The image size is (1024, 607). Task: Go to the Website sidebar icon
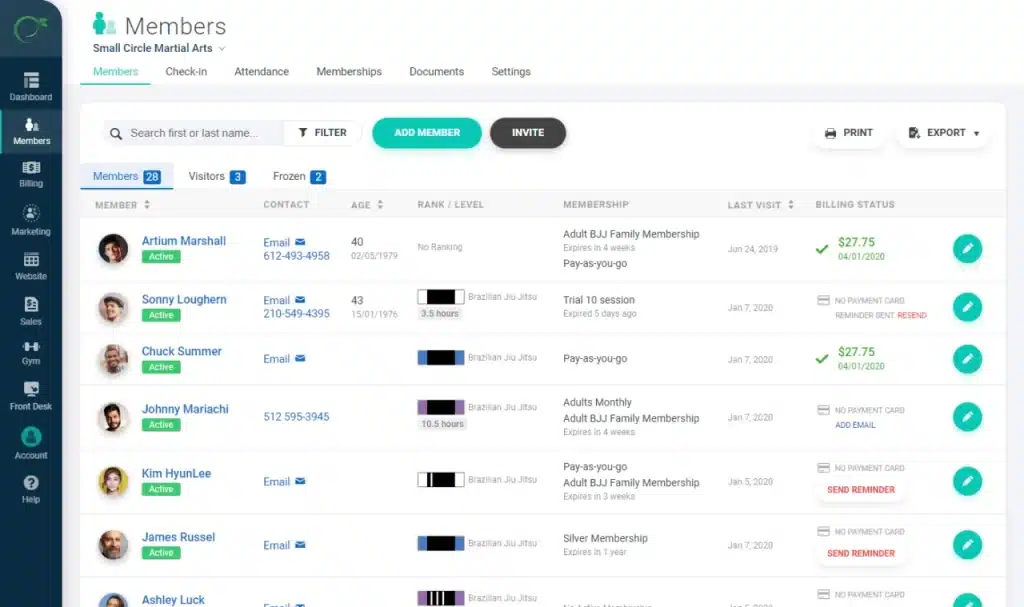pyautogui.click(x=31, y=263)
